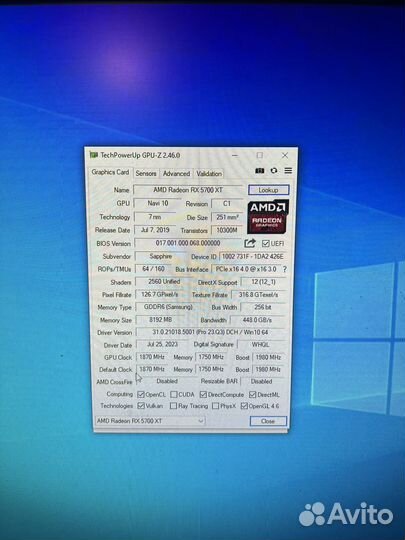
Task: Close GPU-Z with the title bar X
Action: coord(285,155)
